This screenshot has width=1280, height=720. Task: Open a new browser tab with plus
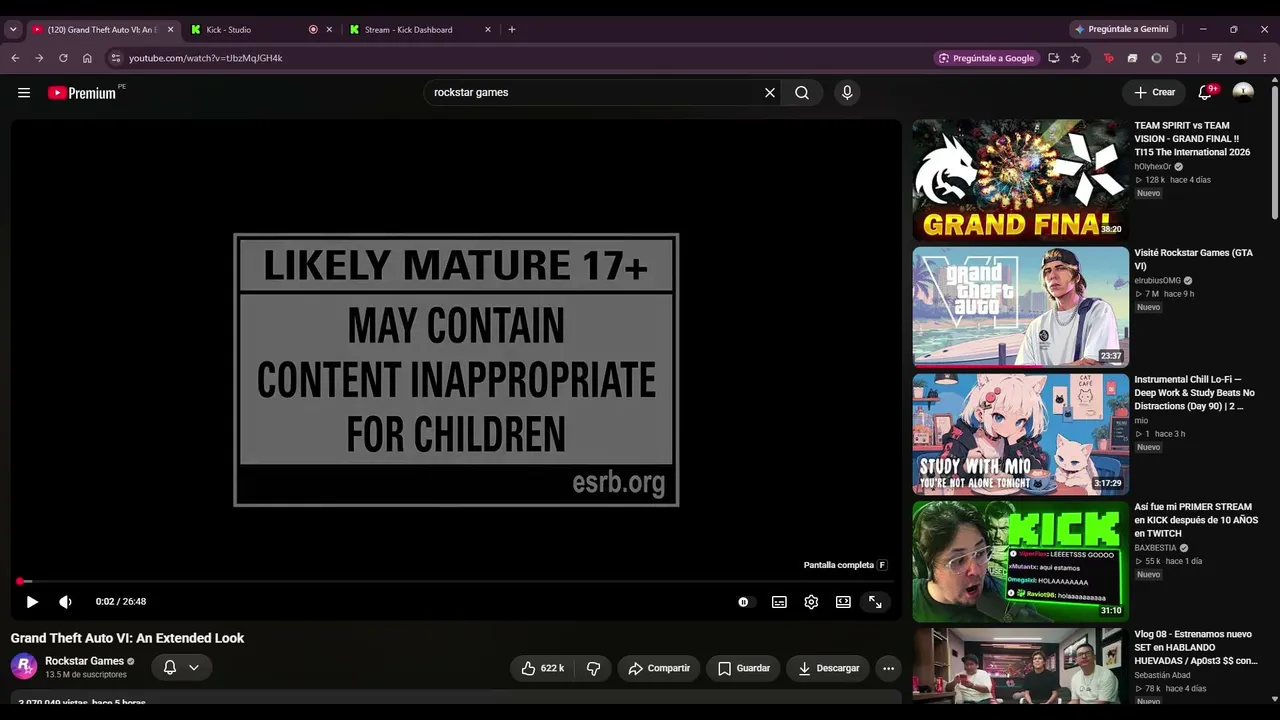pos(512,30)
